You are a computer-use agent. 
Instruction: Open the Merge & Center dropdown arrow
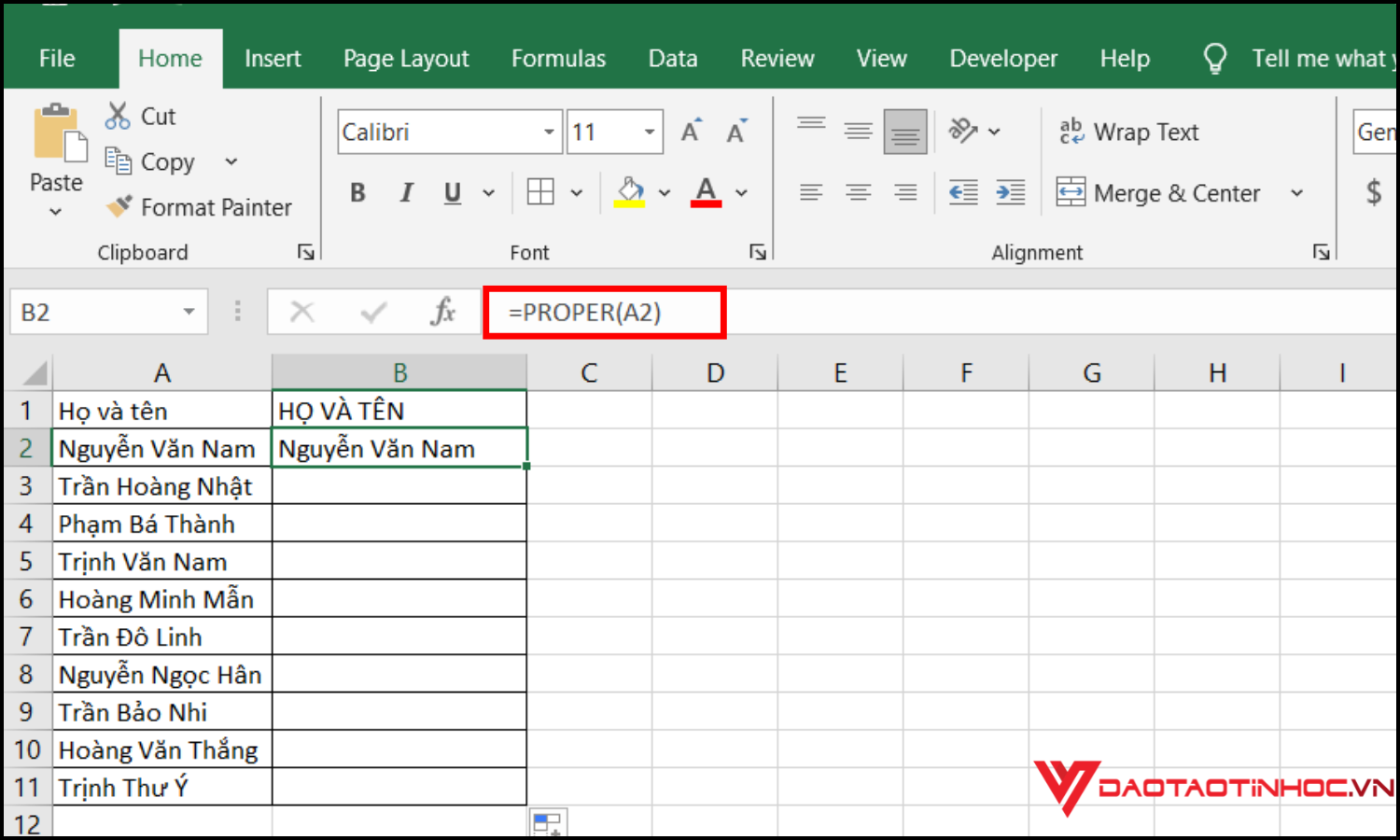[x=1296, y=193]
